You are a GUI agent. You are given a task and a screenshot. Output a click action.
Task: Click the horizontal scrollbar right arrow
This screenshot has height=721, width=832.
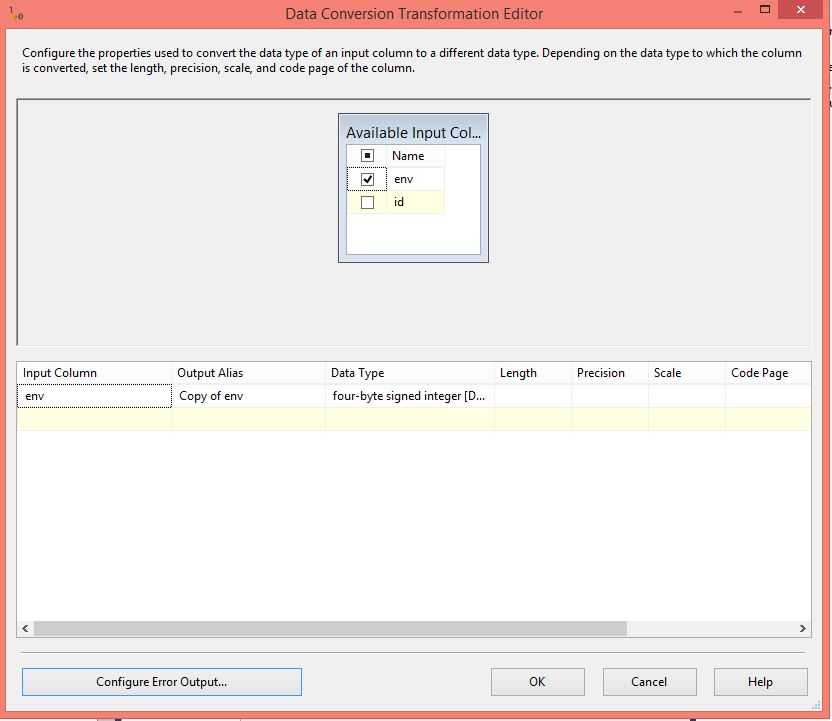coord(802,628)
